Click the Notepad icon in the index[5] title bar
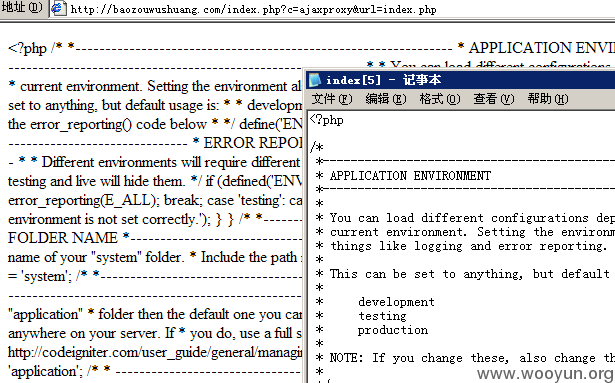The height and width of the screenshot is (383, 615). pyautogui.click(x=315, y=80)
